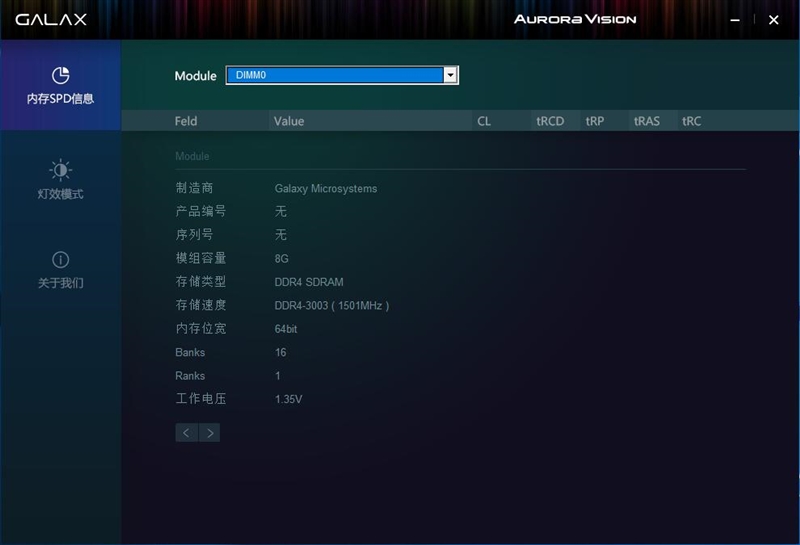Switch to the 灯效模式 lighting mode tab
This screenshot has width=800, height=545.
point(60,180)
